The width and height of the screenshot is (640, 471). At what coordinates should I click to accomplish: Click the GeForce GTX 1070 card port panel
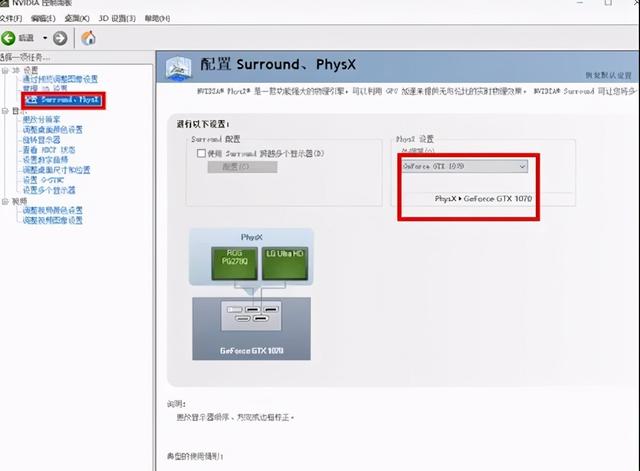pyautogui.click(x=251, y=315)
